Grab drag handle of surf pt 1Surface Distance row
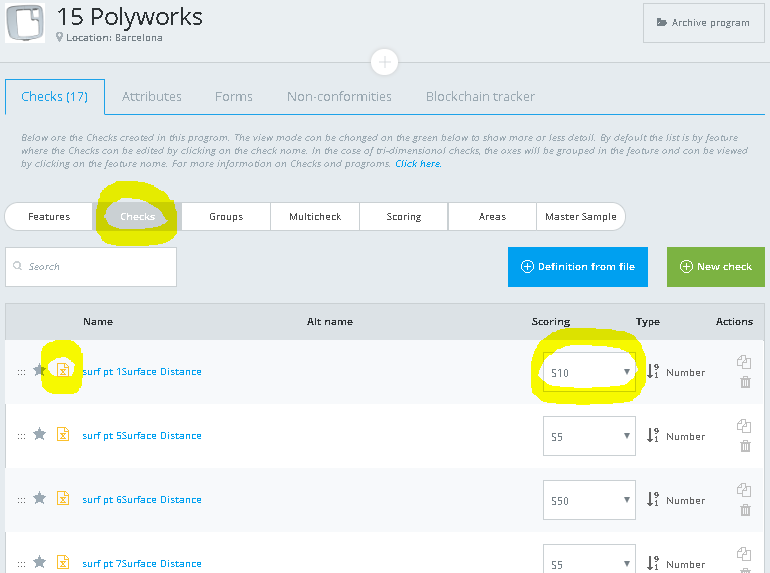 [x=21, y=372]
